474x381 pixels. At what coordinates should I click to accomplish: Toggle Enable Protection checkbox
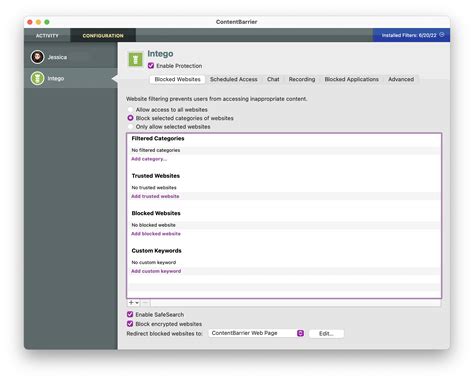point(151,66)
